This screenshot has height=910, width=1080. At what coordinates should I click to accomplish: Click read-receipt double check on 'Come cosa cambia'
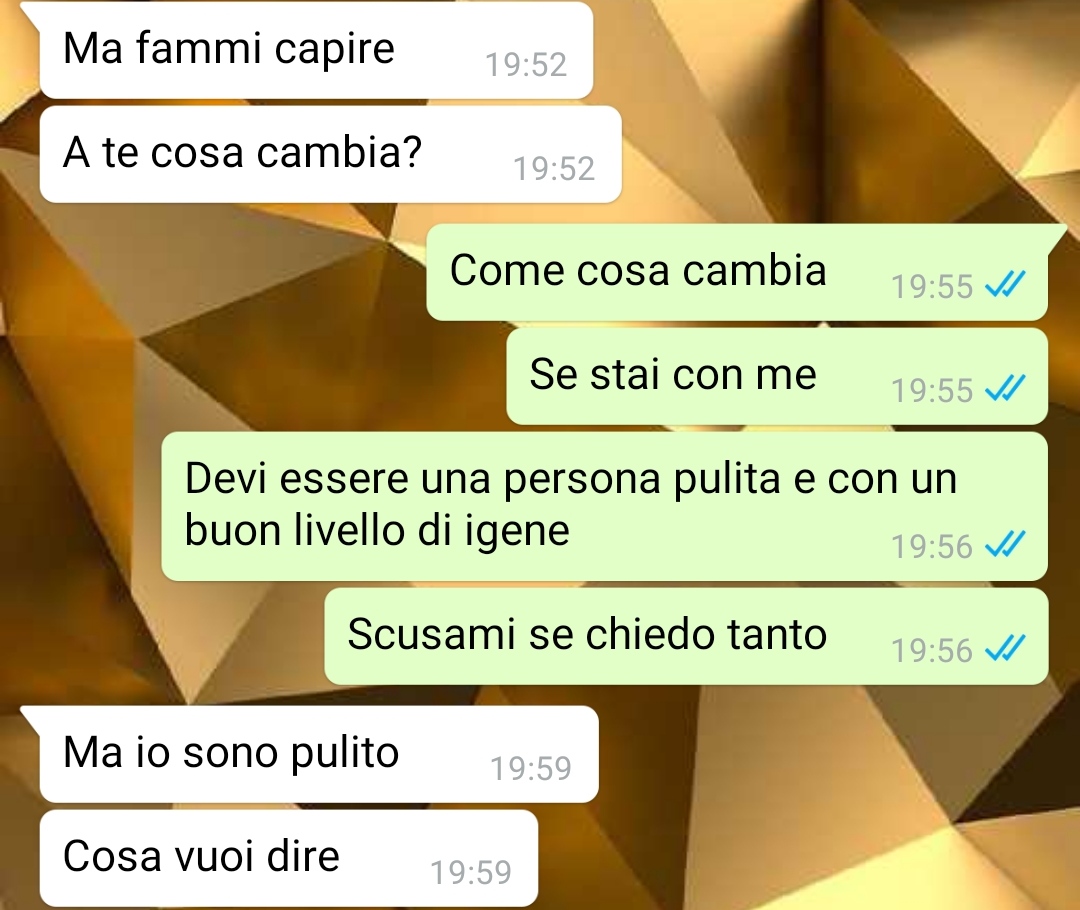pyautogui.click(x=1006, y=284)
